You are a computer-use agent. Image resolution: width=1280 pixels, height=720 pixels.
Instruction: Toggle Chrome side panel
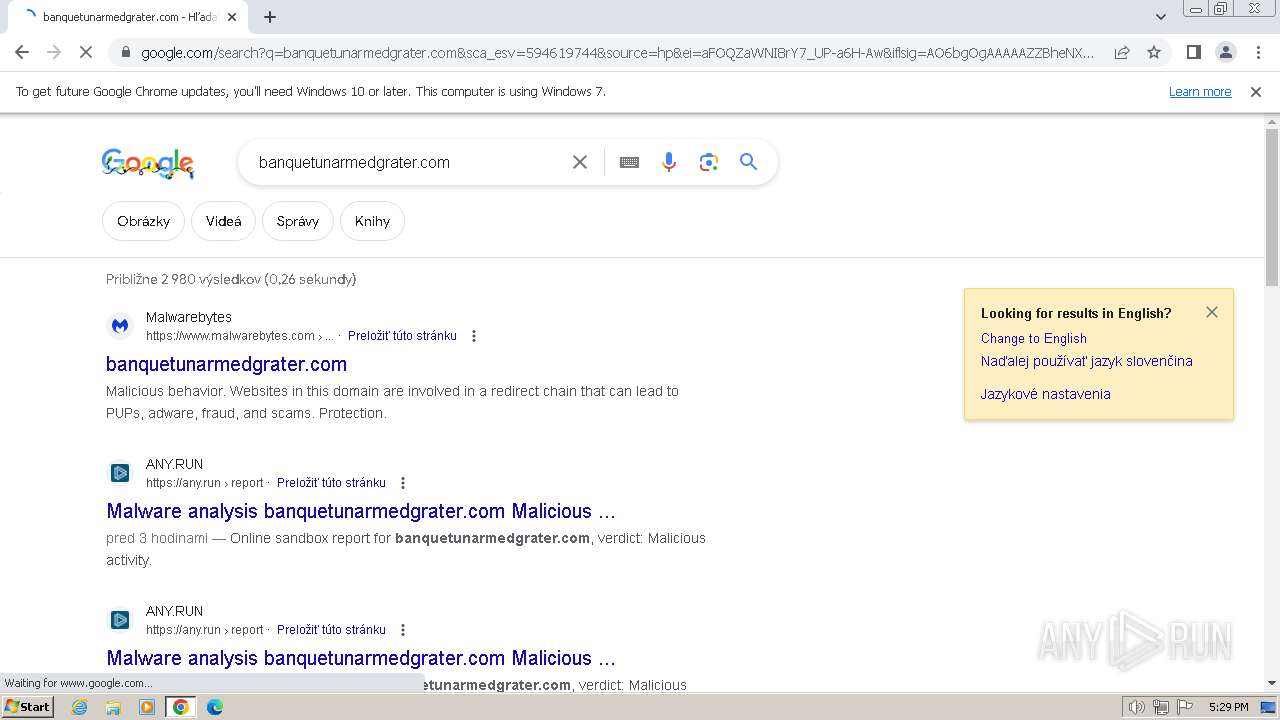[1193, 52]
